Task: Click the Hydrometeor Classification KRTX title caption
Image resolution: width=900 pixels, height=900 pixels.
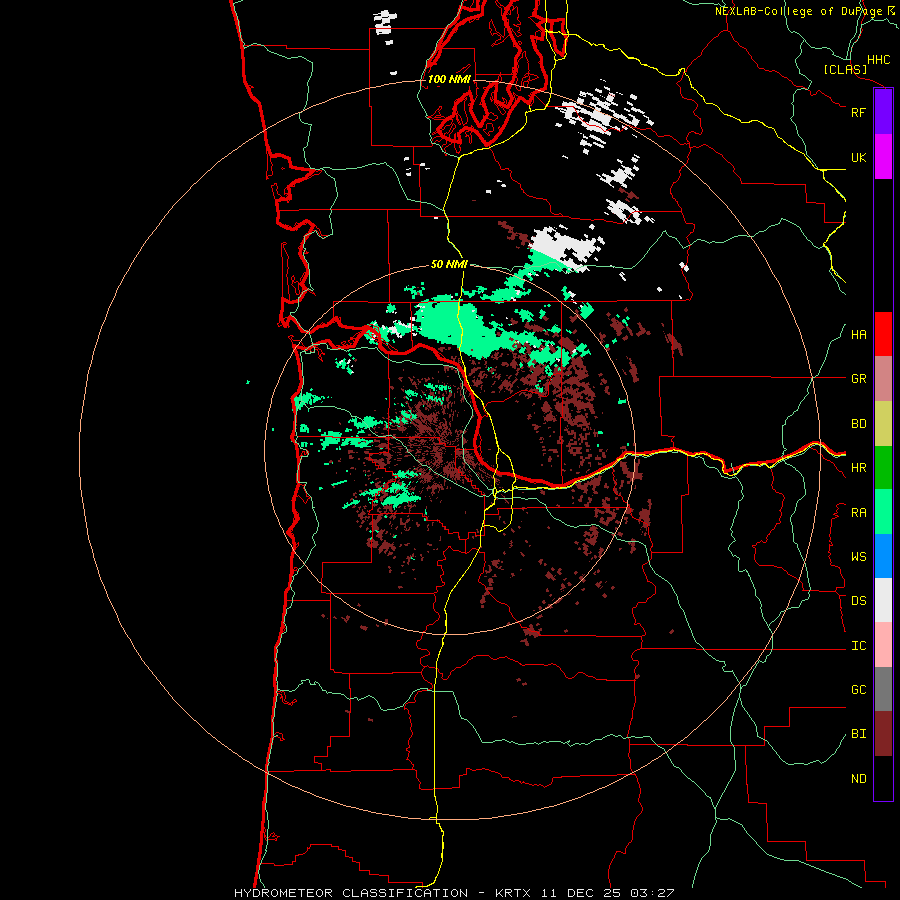Action: coord(454,893)
